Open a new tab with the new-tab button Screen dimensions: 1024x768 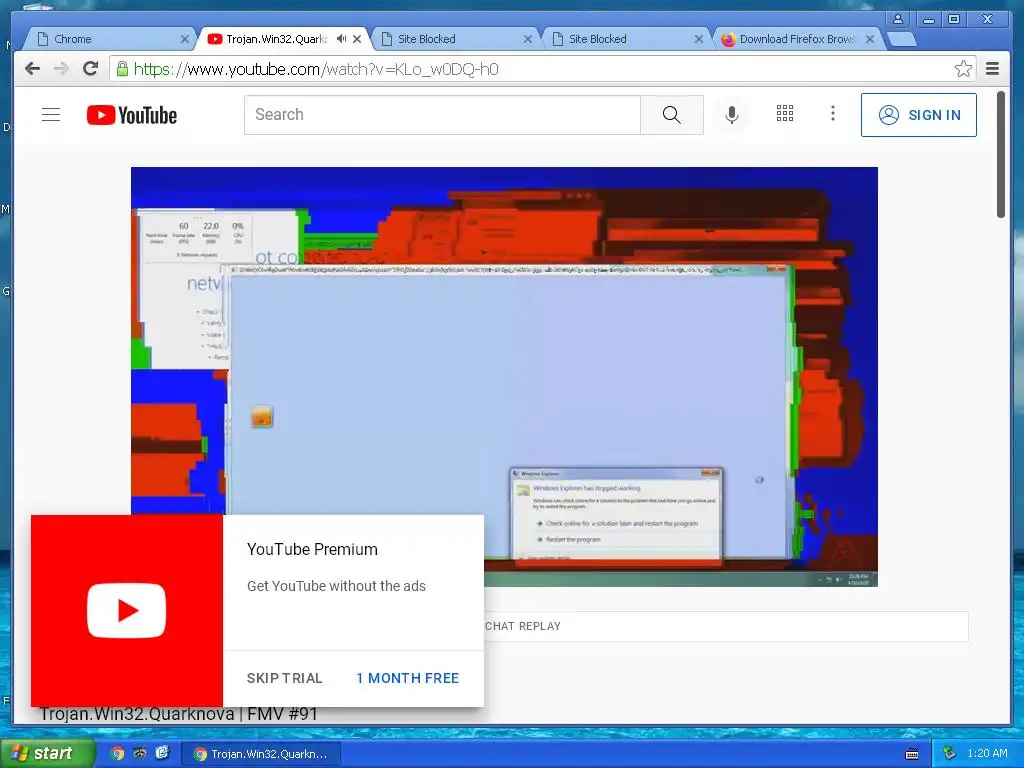[x=903, y=40]
